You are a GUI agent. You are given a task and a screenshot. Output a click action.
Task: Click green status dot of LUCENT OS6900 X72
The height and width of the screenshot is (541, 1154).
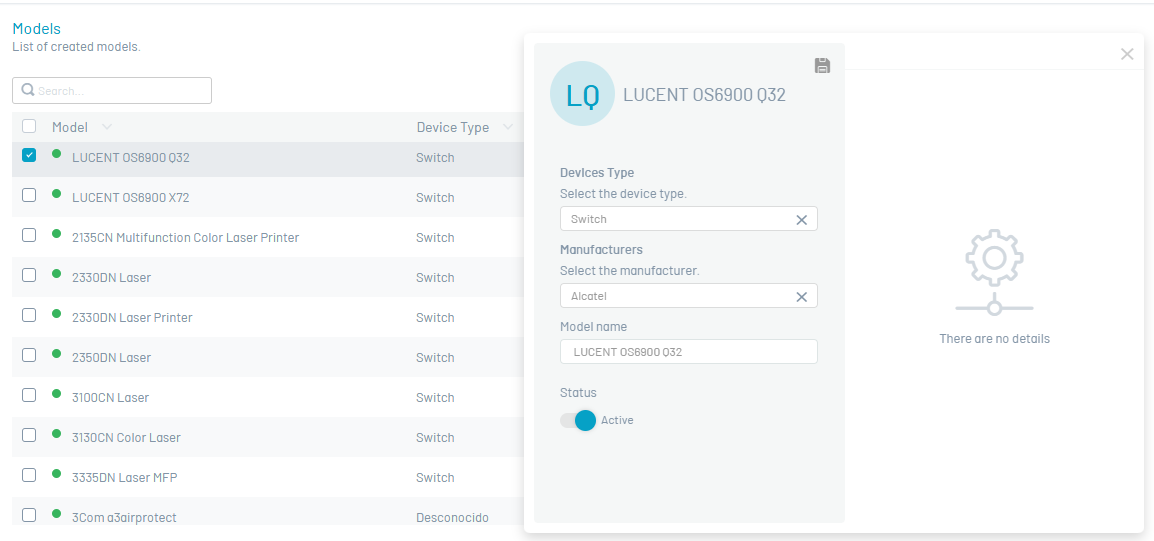point(57,194)
